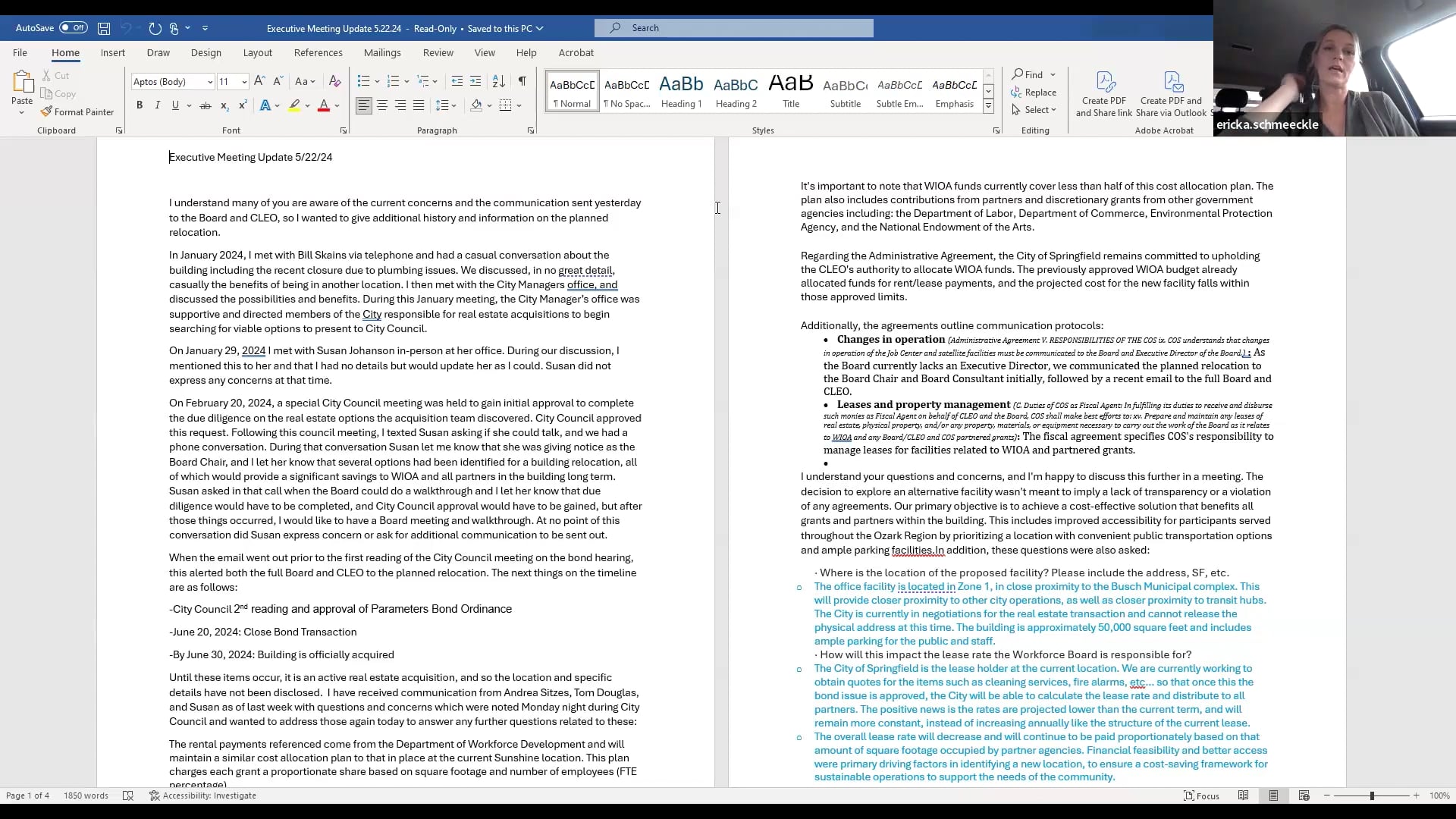1456x819 pixels.
Task: Click the Sort paragraphs icon
Action: point(498,81)
